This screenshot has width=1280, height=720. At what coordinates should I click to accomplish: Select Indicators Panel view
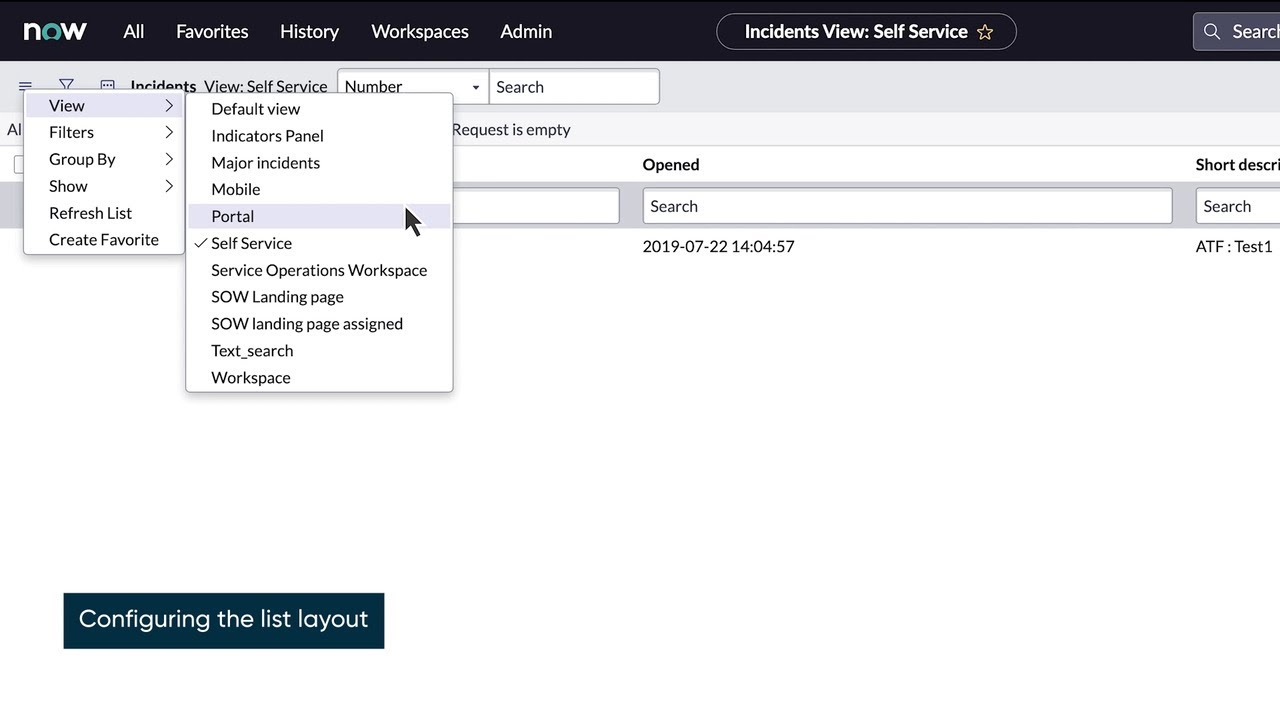click(319, 136)
